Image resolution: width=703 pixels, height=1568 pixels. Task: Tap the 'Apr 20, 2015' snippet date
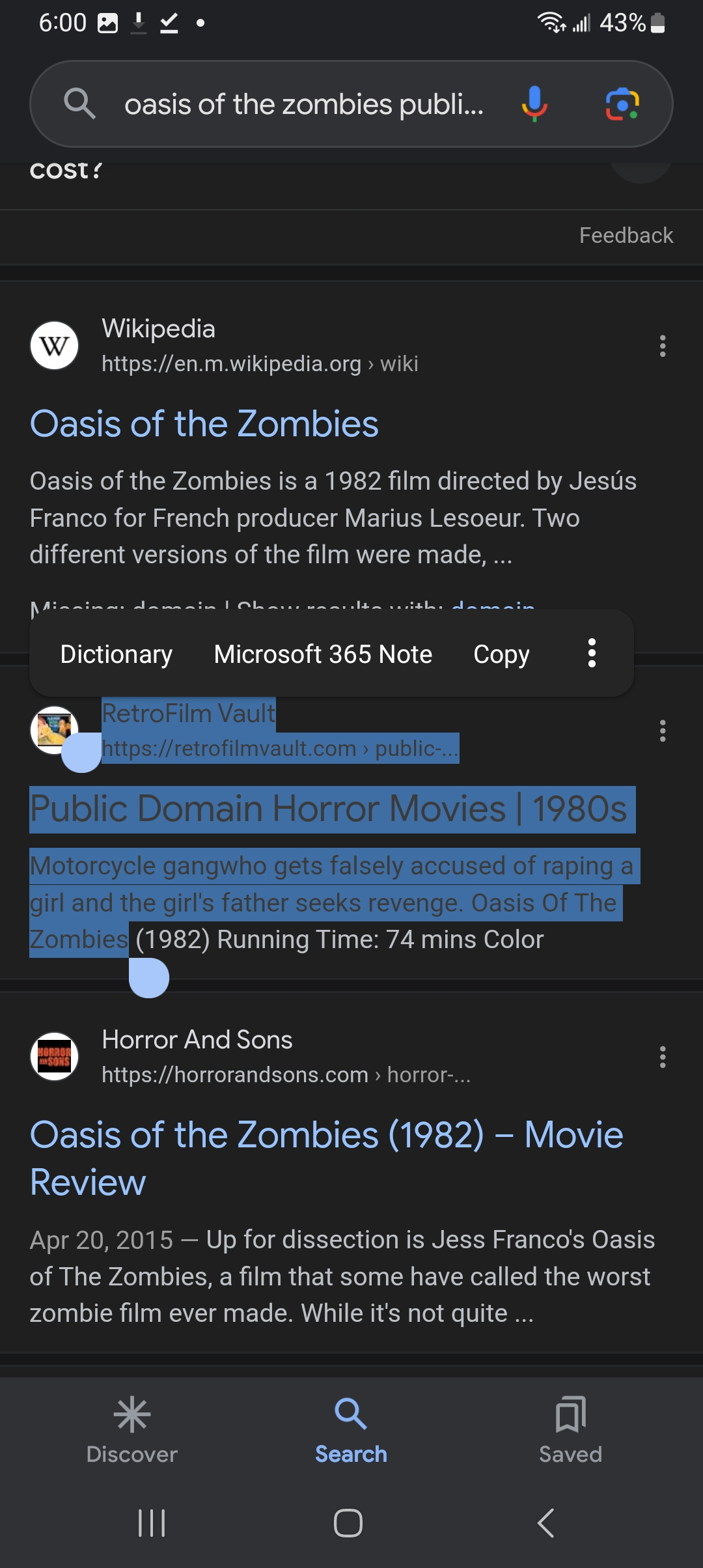(x=102, y=1240)
